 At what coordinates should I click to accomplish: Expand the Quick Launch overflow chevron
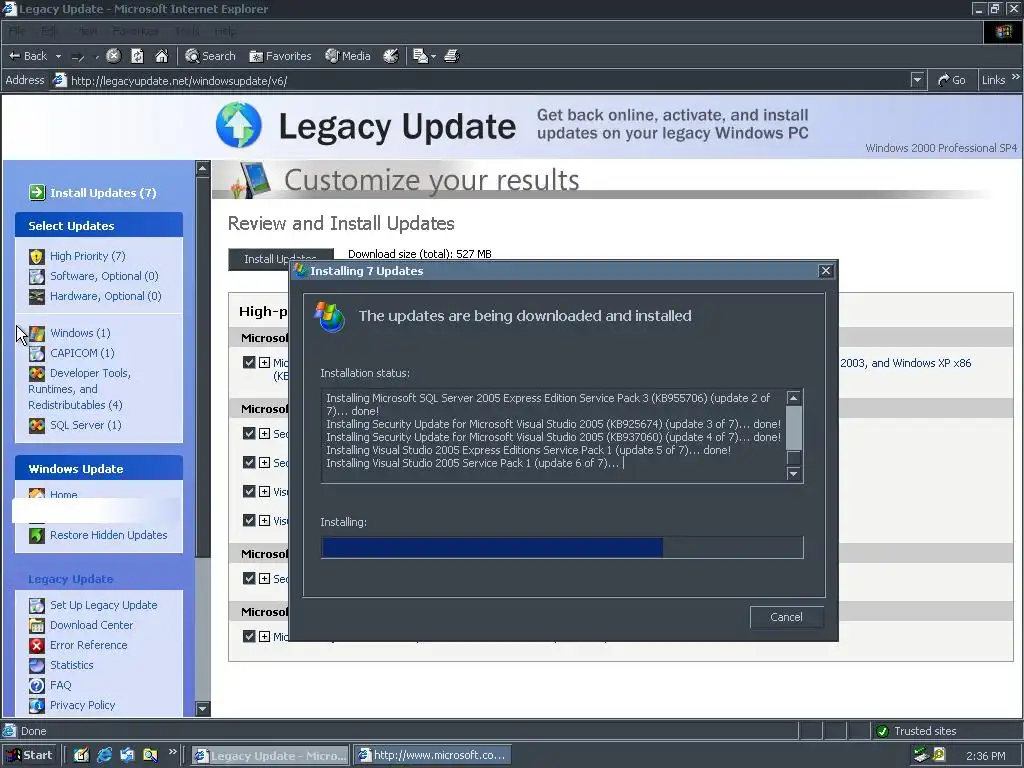point(172,752)
